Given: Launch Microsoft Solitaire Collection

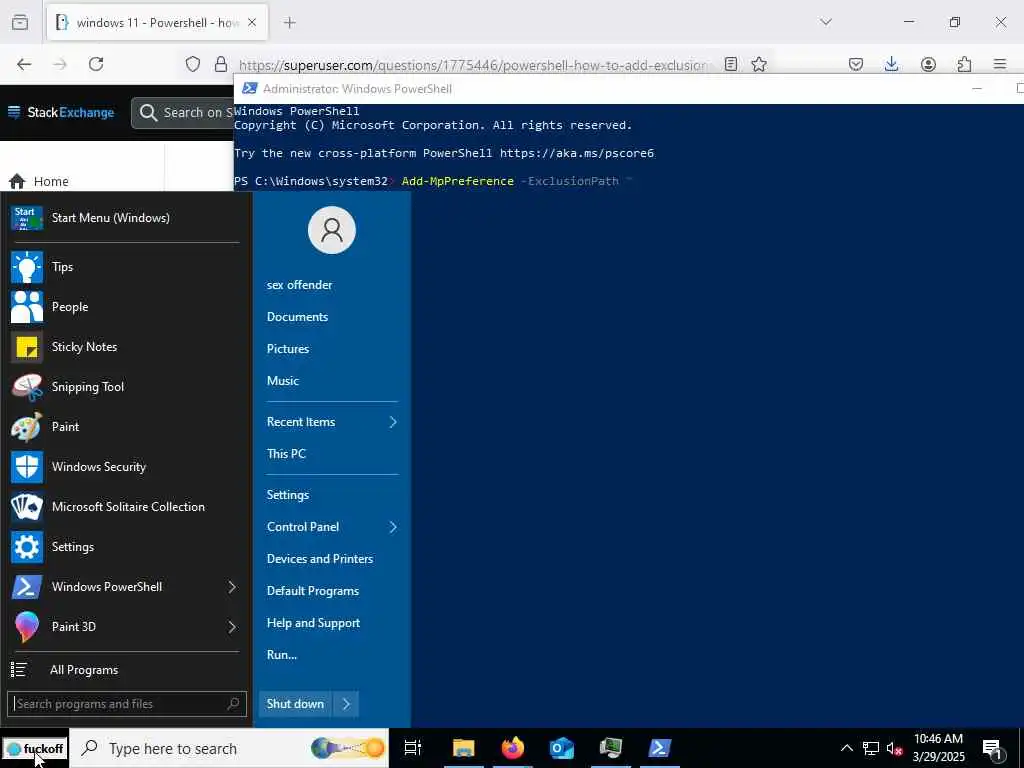Looking at the screenshot, I should (x=124, y=507).
